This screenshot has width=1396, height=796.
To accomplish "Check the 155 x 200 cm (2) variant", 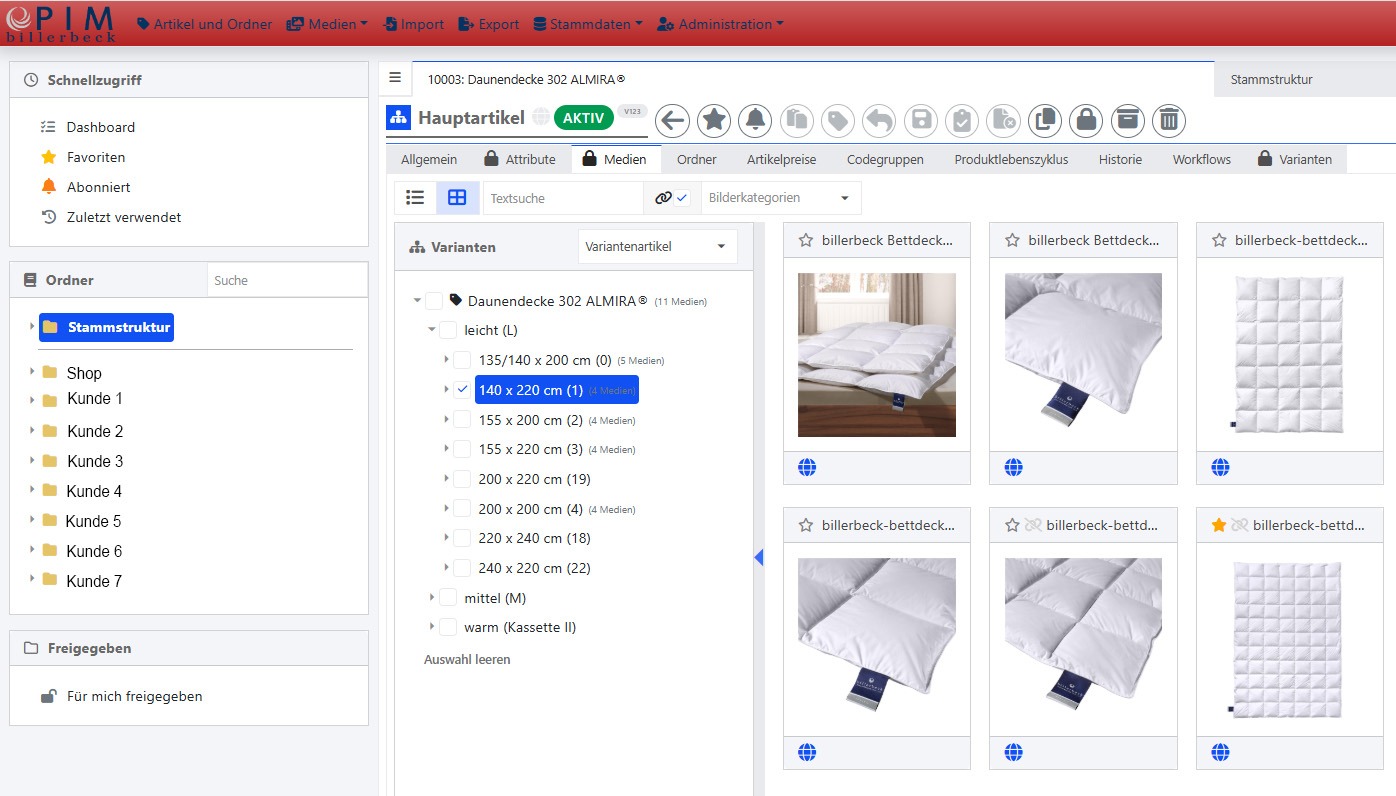I will pyautogui.click(x=462, y=420).
